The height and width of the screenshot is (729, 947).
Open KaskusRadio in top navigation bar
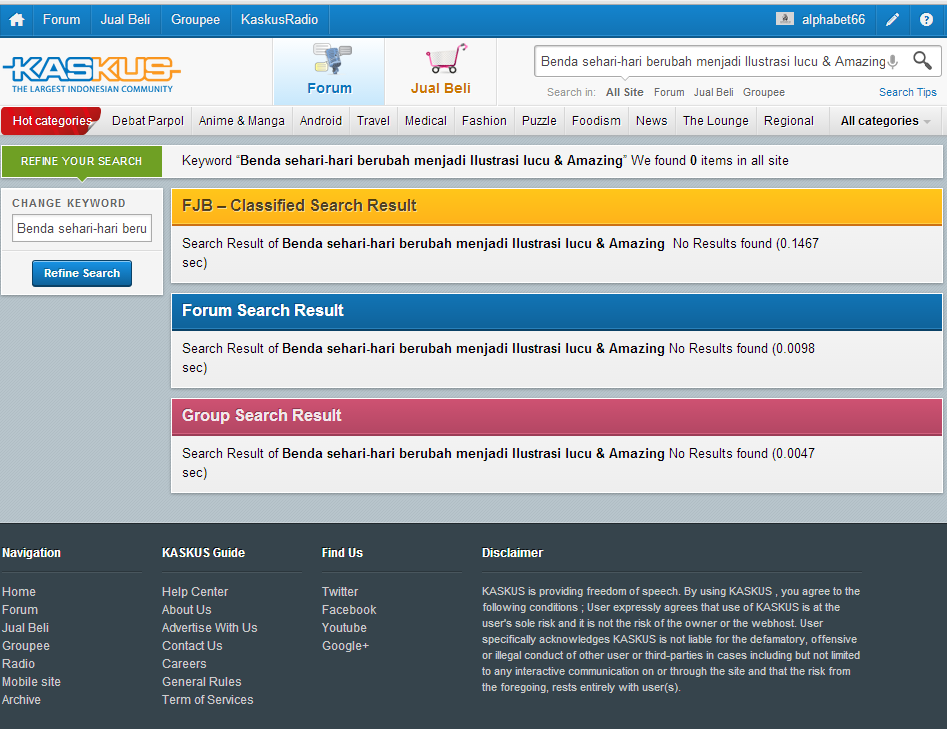279,20
